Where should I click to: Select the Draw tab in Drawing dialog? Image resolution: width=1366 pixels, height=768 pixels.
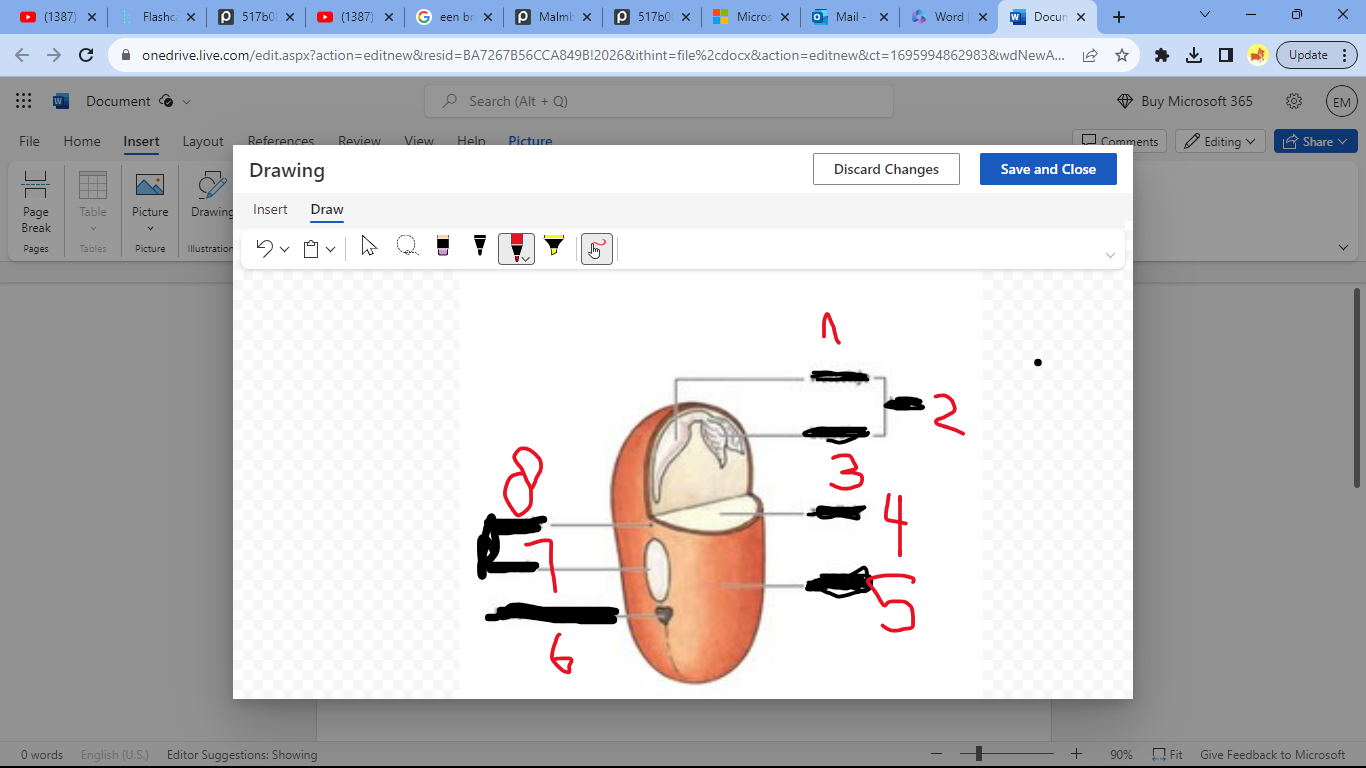[327, 209]
